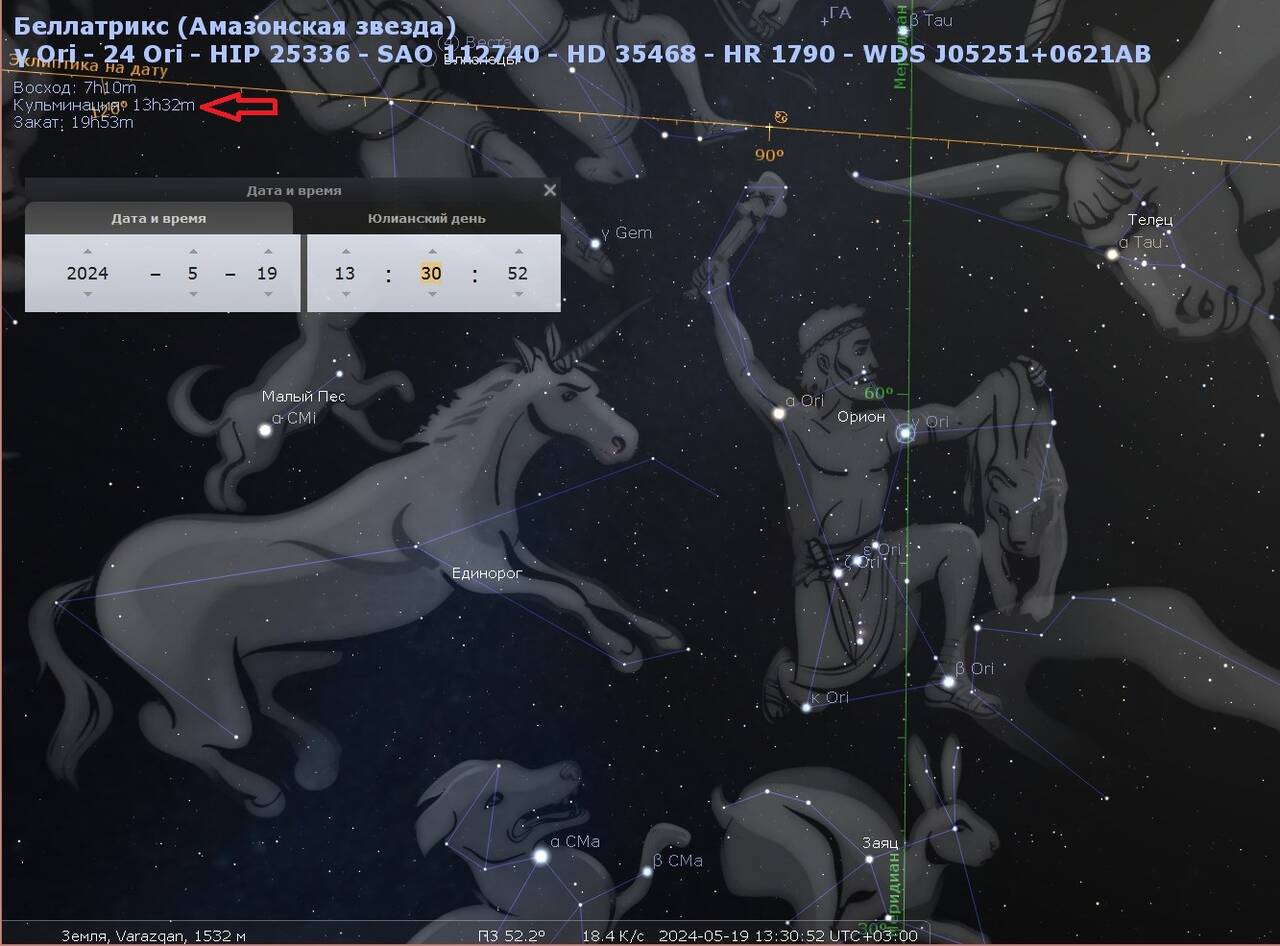
Task: Click the Телец constellation label
Action: [x=1150, y=220]
